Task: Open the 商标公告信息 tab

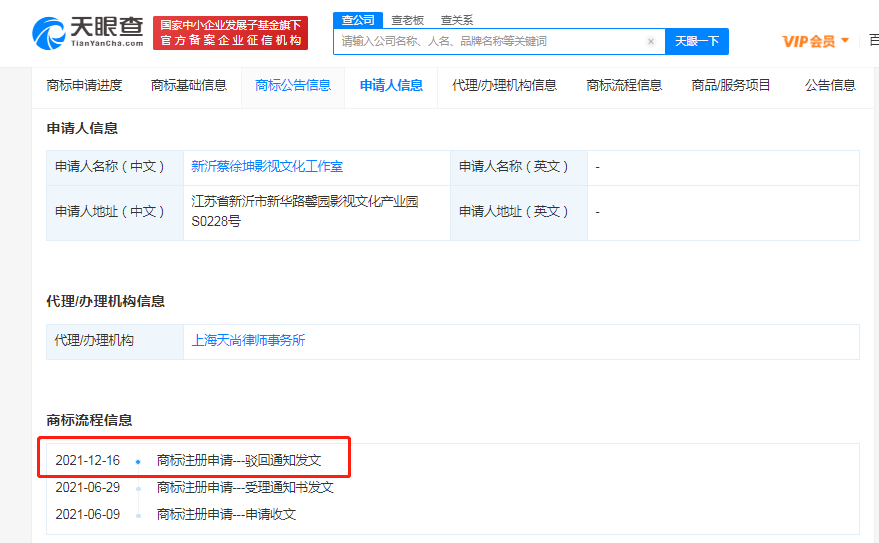Action: click(x=293, y=85)
